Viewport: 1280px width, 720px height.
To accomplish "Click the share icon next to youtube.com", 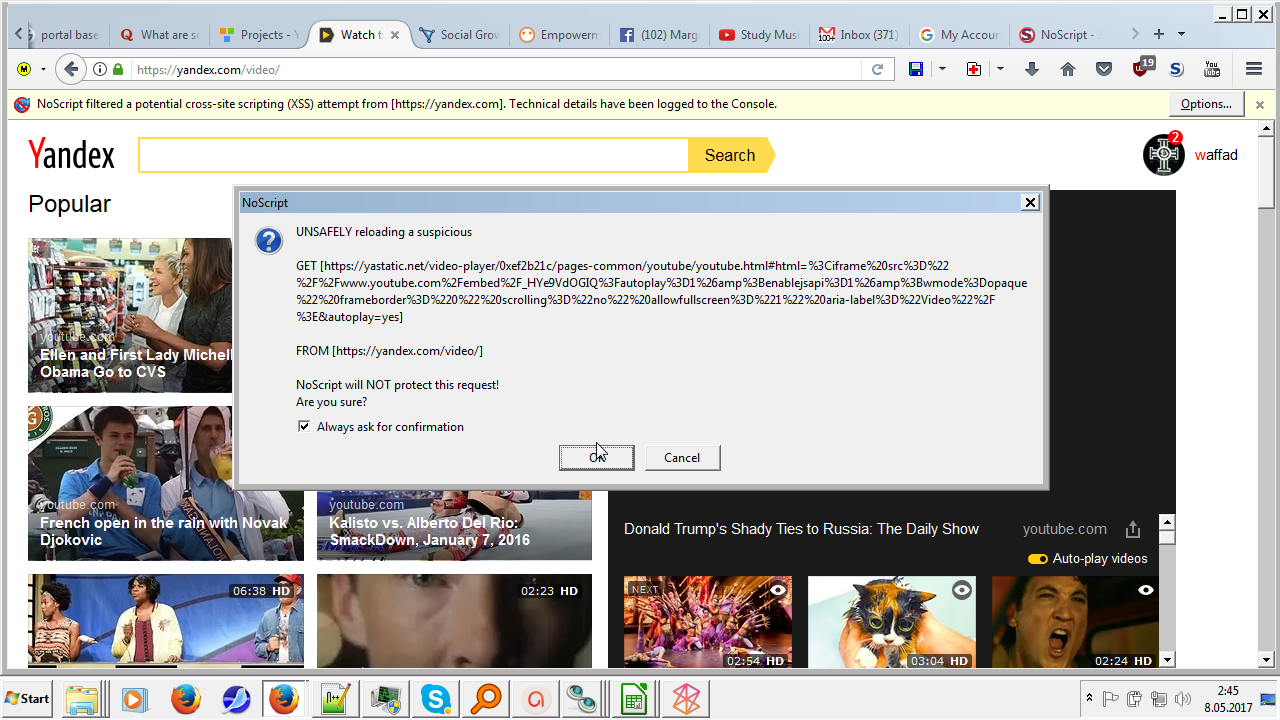I will [x=1133, y=529].
